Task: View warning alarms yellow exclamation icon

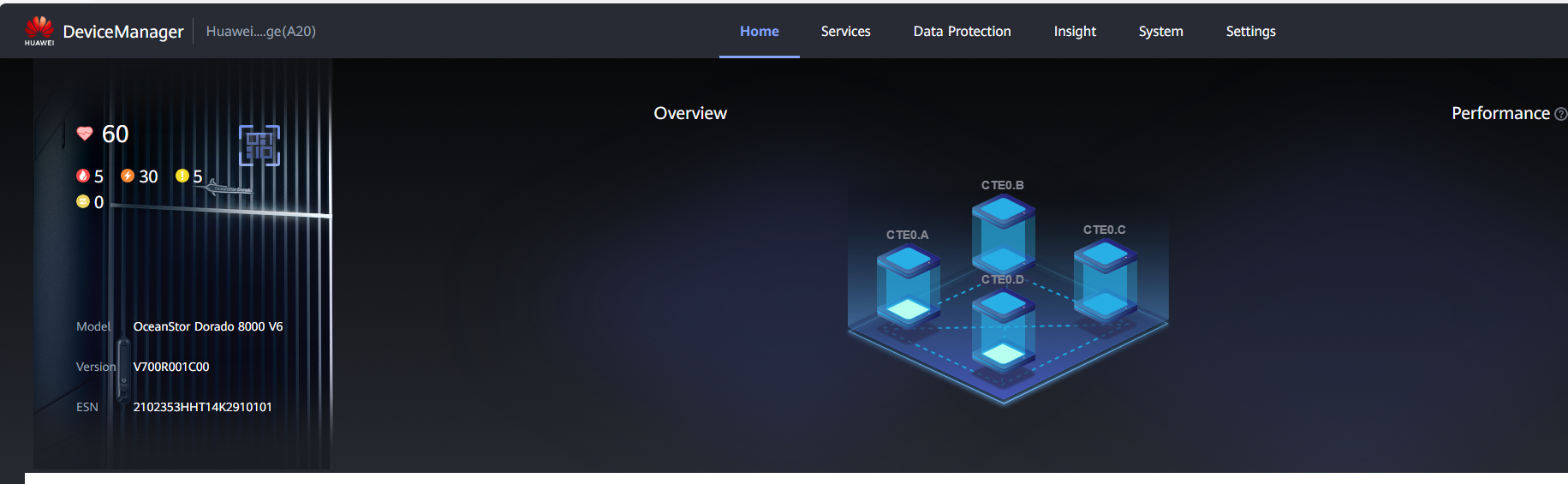Action: click(x=182, y=176)
